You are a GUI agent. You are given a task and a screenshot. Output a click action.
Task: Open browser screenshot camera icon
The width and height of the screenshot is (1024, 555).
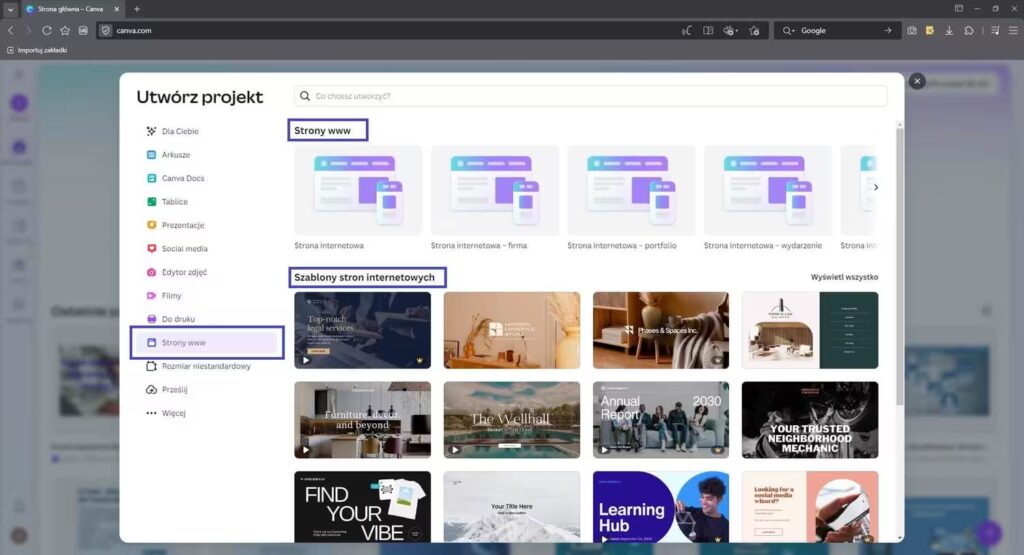pos(912,31)
